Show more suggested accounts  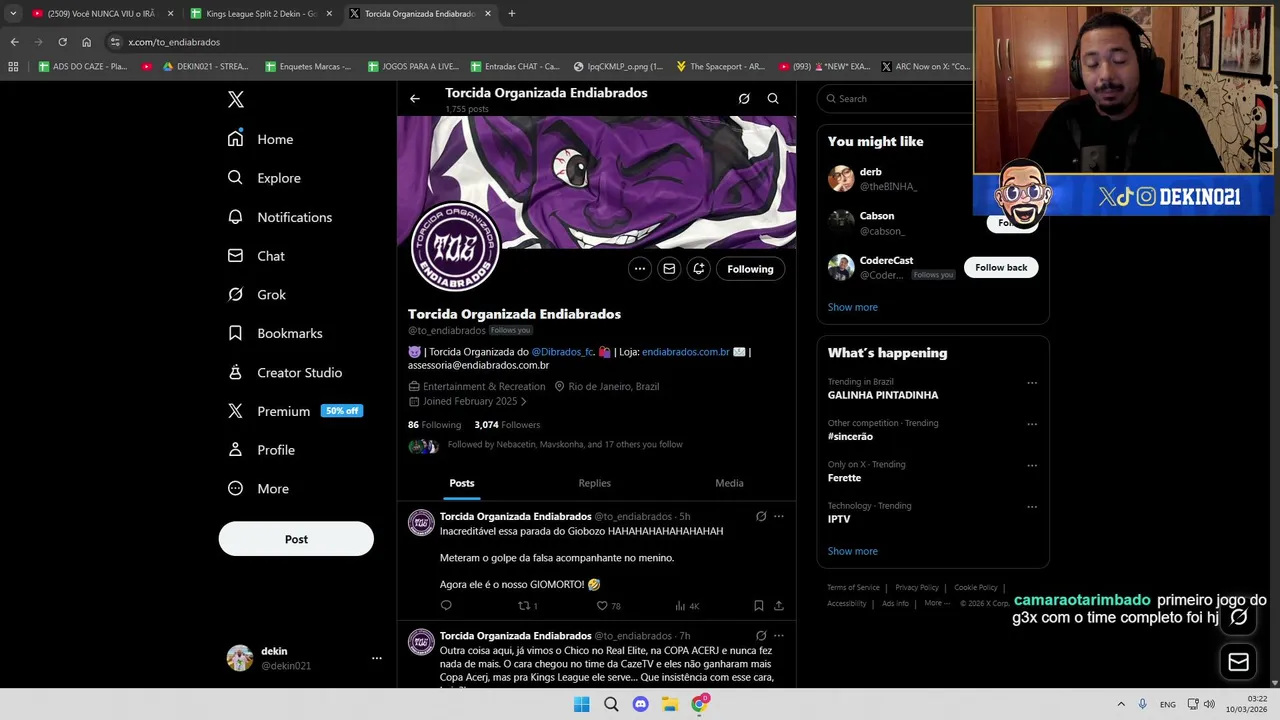coord(852,307)
